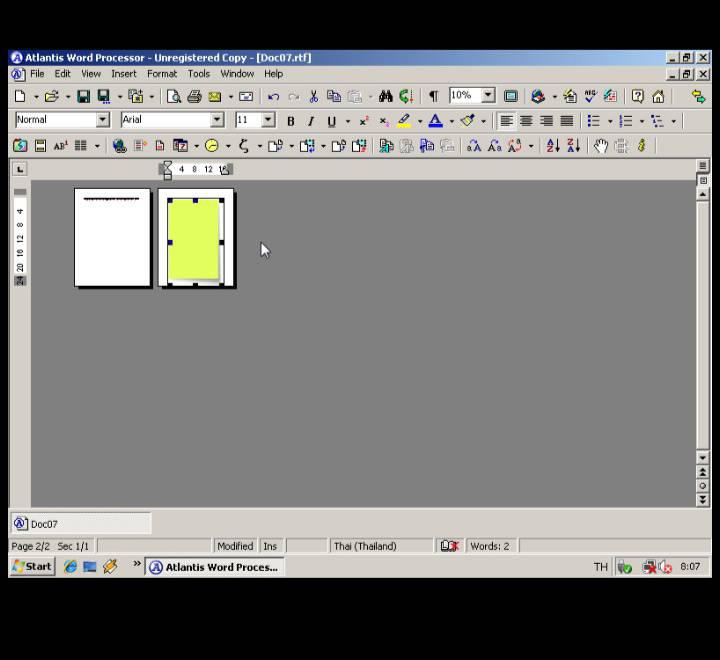Click the open folder icon
720x660 pixels.
tap(51, 96)
